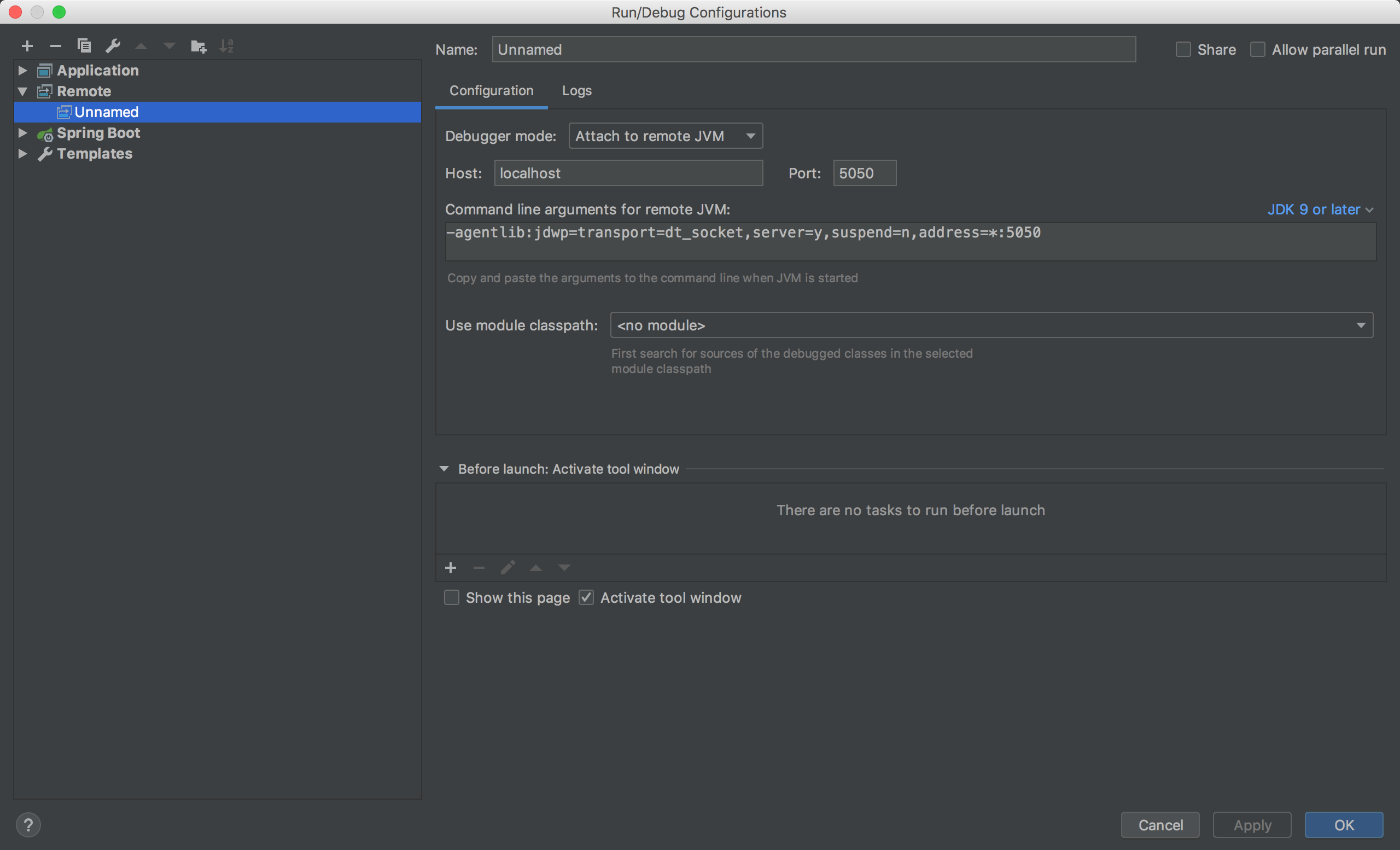
Task: Uncheck Activate tool window
Action: [x=586, y=598]
